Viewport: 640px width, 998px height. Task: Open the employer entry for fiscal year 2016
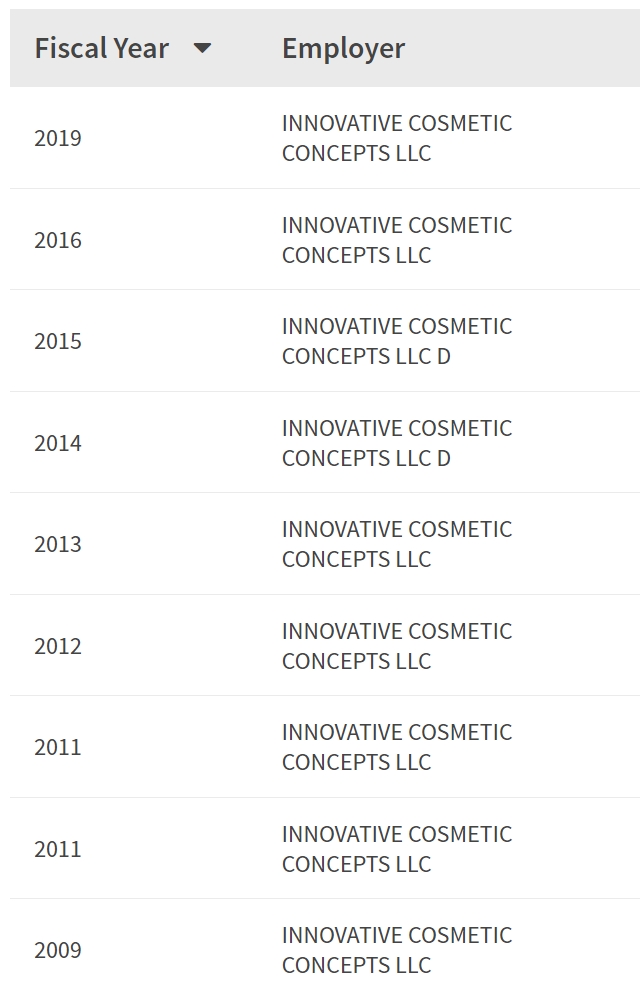pyautogui.click(x=396, y=240)
